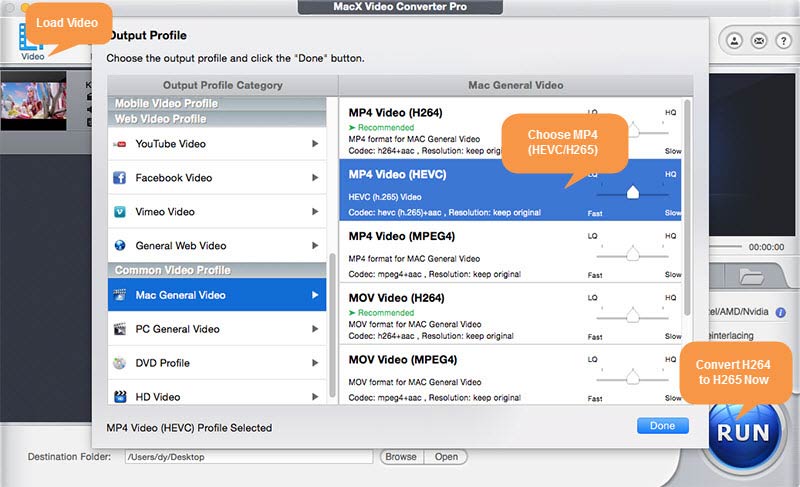The image size is (800, 487).
Task: Select the YouTube Video category
Action: [x=217, y=144]
